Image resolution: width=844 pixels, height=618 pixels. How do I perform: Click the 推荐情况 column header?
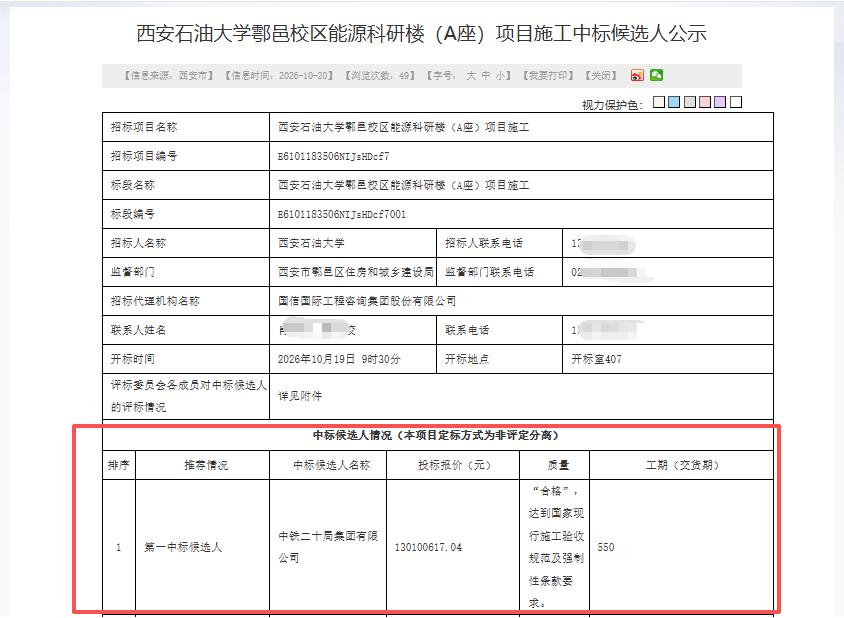202,465
